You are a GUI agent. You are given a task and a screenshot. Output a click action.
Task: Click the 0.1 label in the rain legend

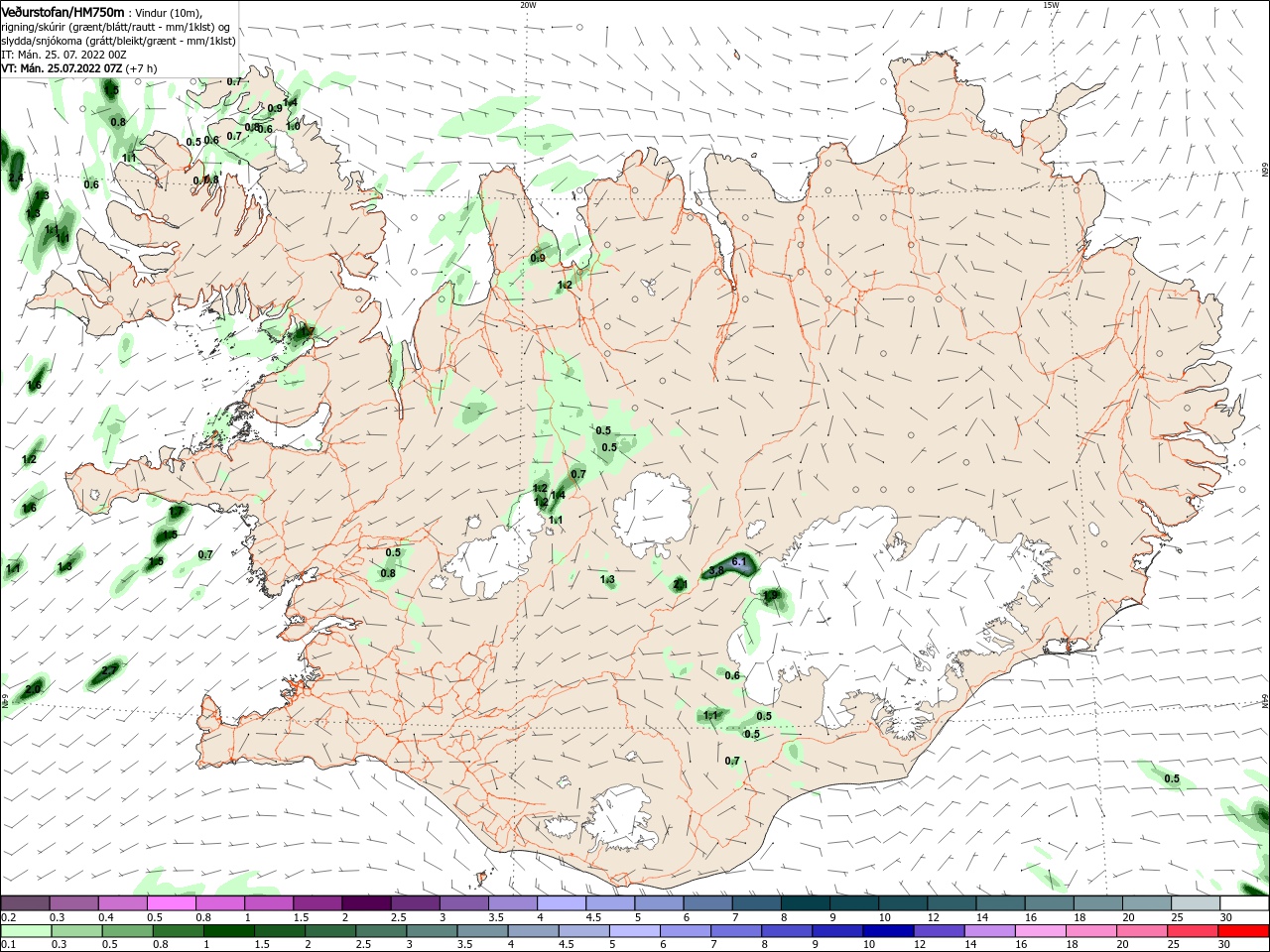coord(8,945)
